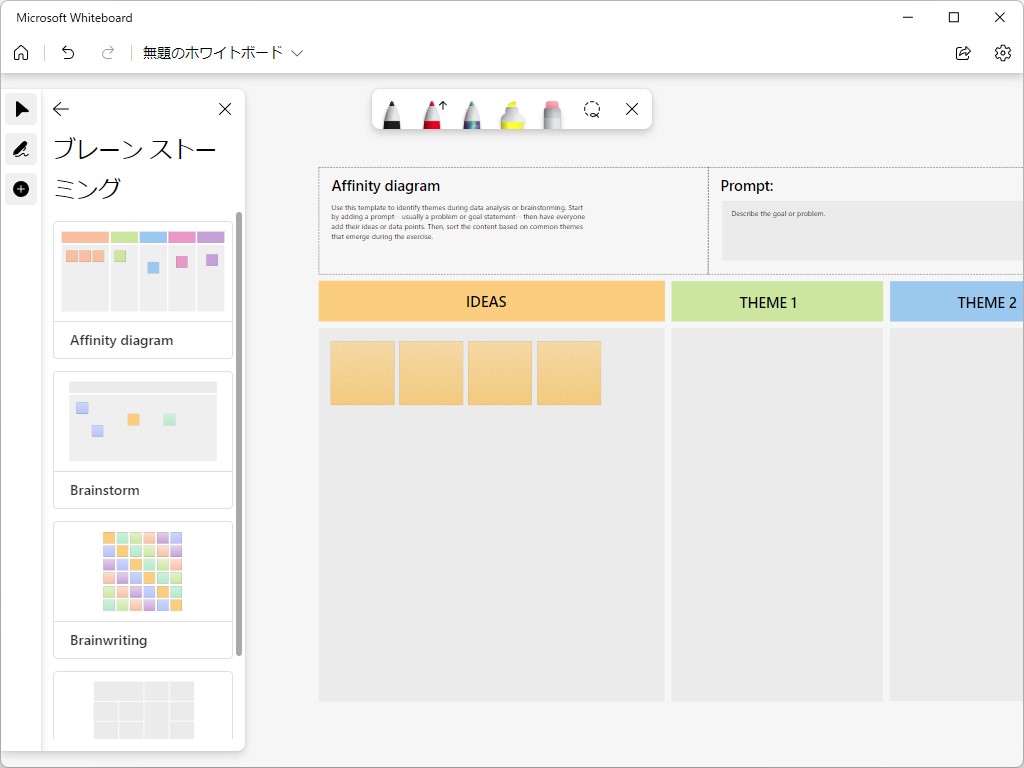Select the first orange sticky note
This screenshot has width=1024, height=768.
pos(362,373)
